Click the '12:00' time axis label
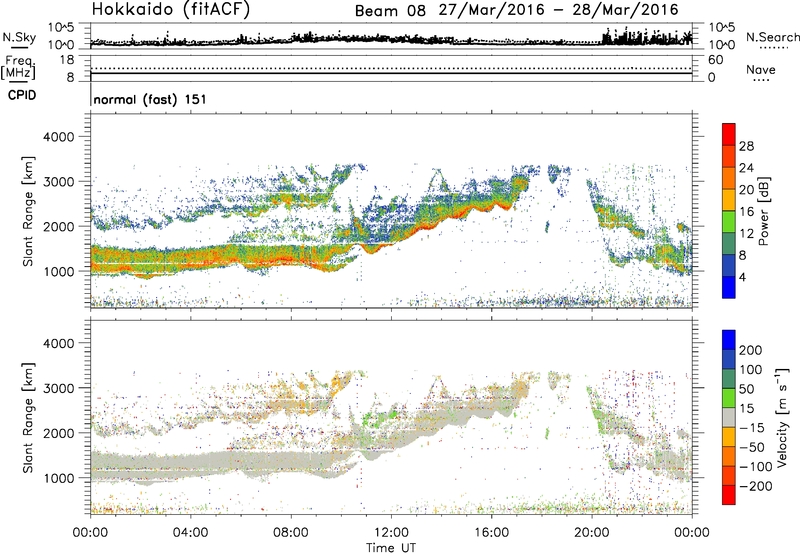The image size is (800, 554). click(391, 533)
